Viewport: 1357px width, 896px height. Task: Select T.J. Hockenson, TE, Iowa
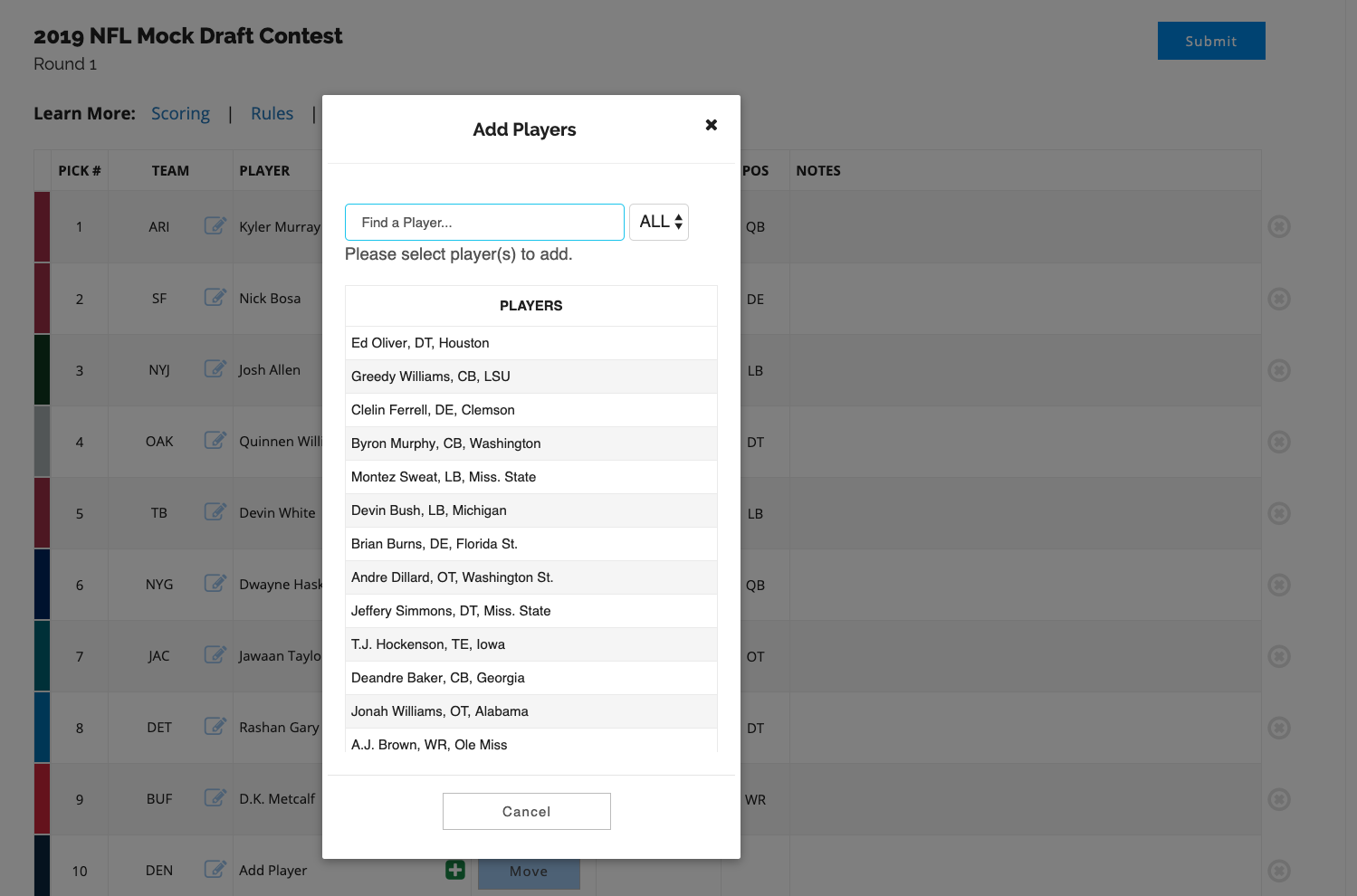click(530, 644)
